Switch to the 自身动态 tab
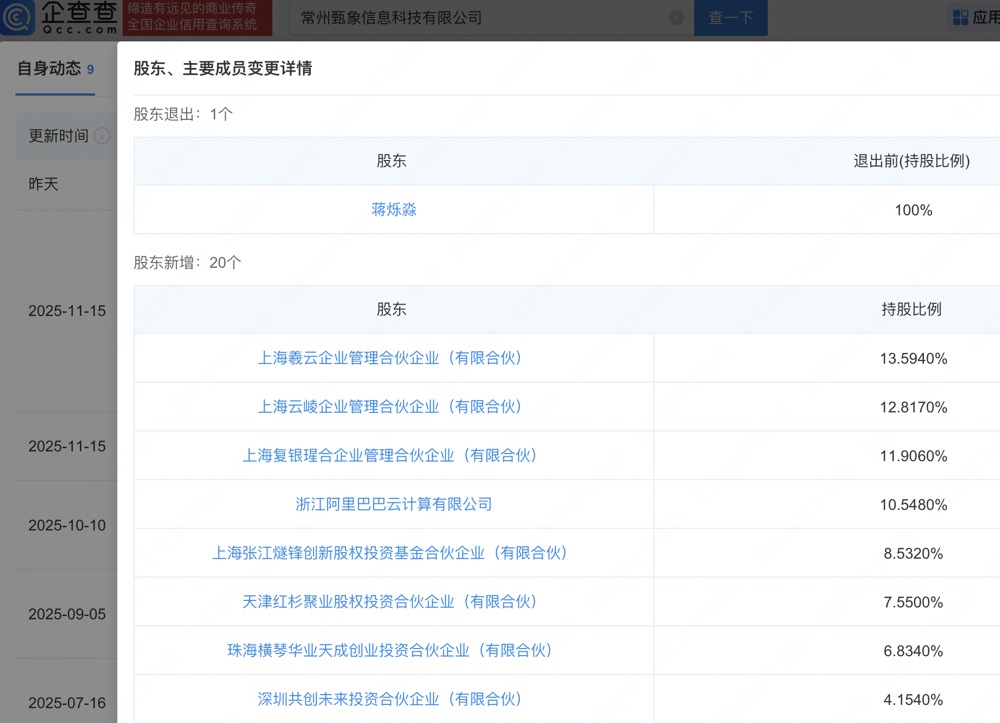This screenshot has width=1000, height=723. (x=49, y=69)
